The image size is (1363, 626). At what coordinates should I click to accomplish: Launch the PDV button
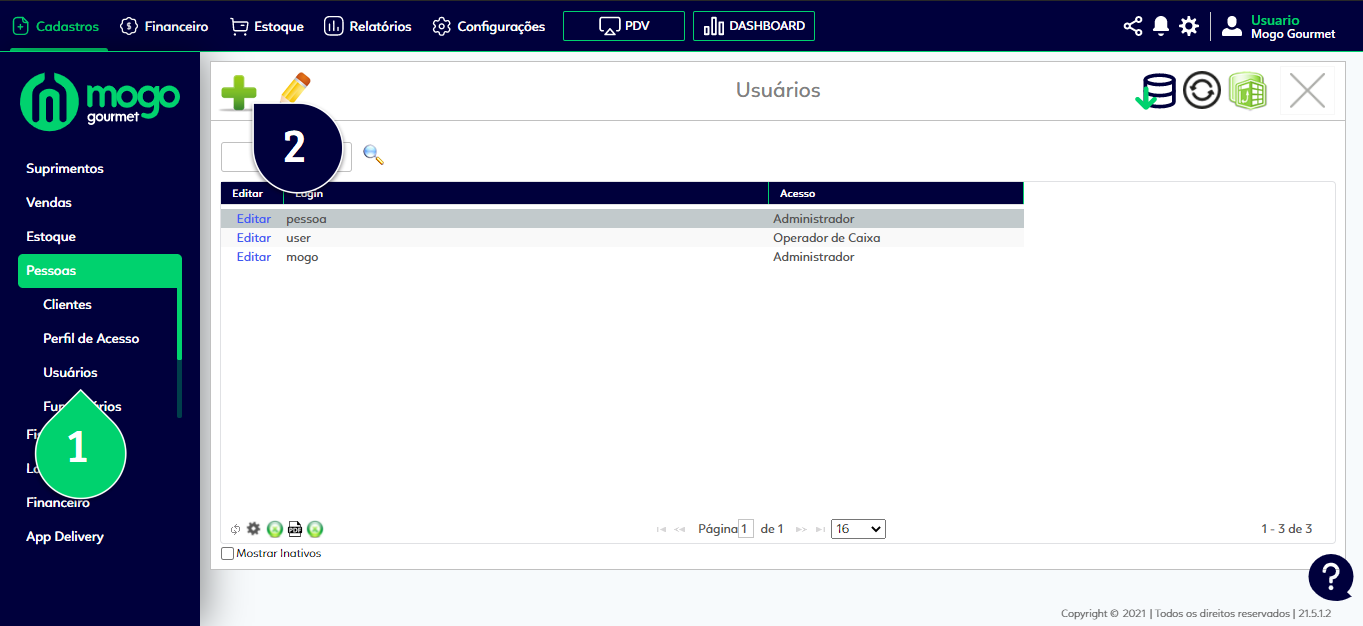click(624, 26)
